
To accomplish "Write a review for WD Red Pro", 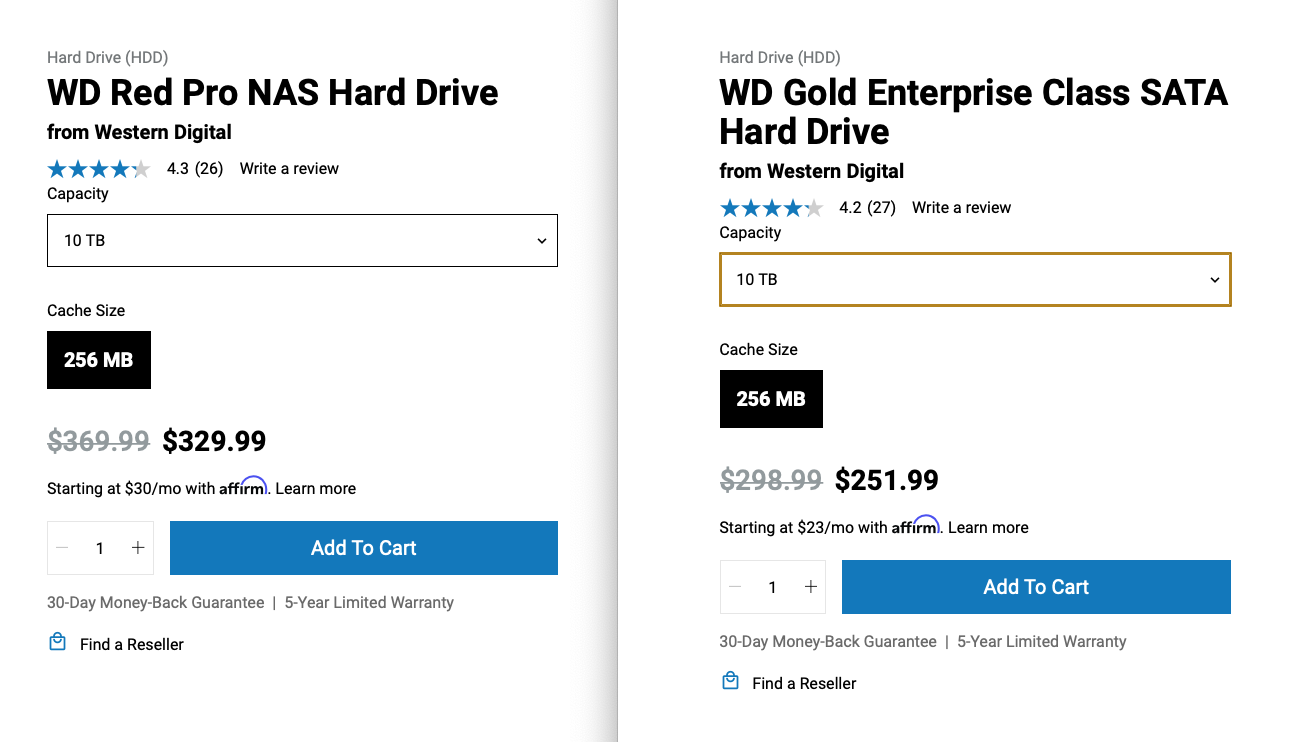I will click(x=289, y=169).
